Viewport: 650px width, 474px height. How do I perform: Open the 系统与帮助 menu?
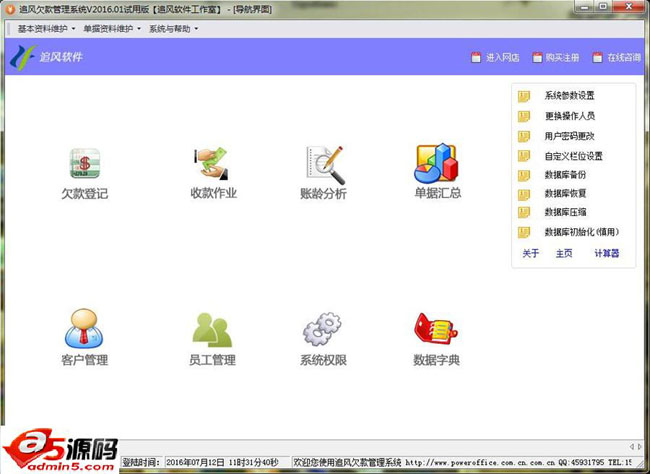point(170,29)
